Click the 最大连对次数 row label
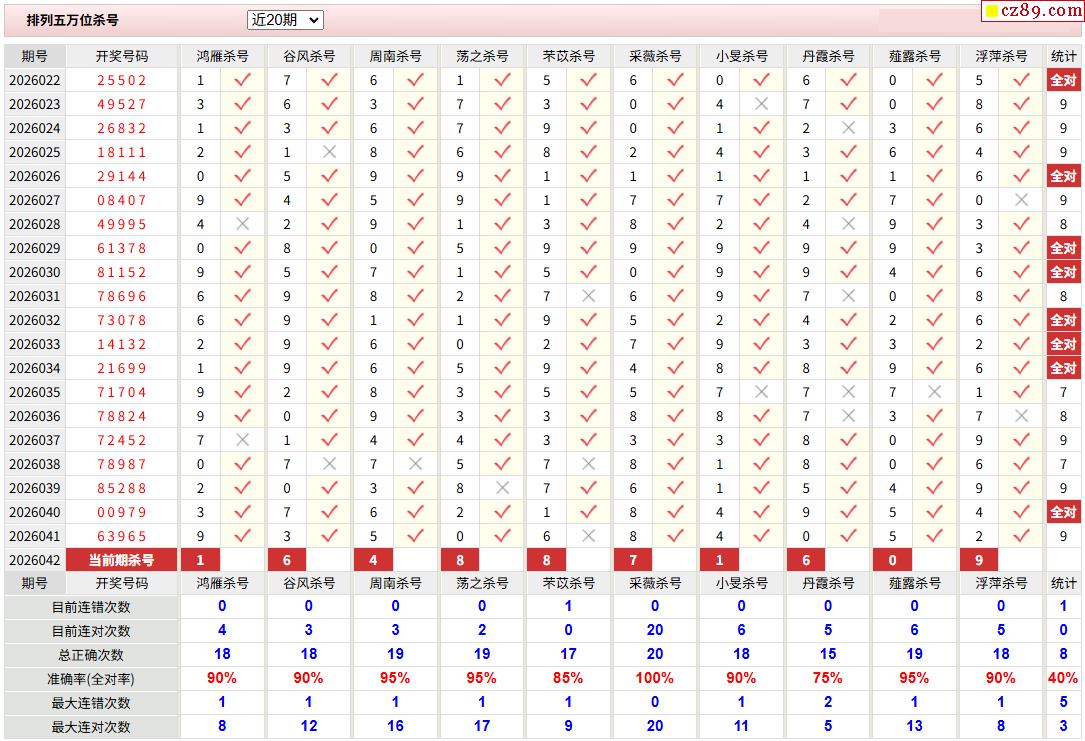Screen dimensions: 1085x741 click(x=91, y=726)
